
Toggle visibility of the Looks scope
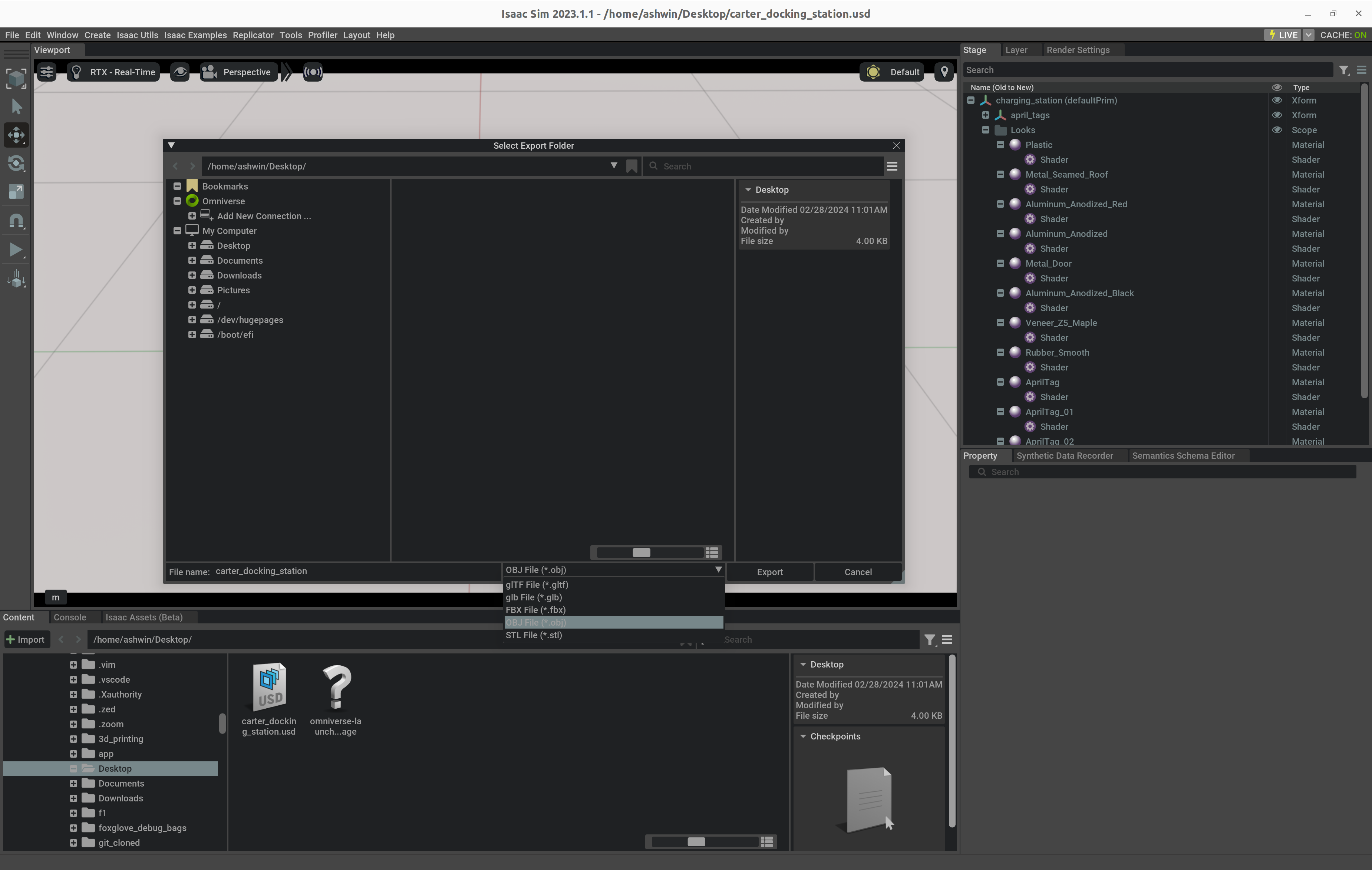[1277, 130]
